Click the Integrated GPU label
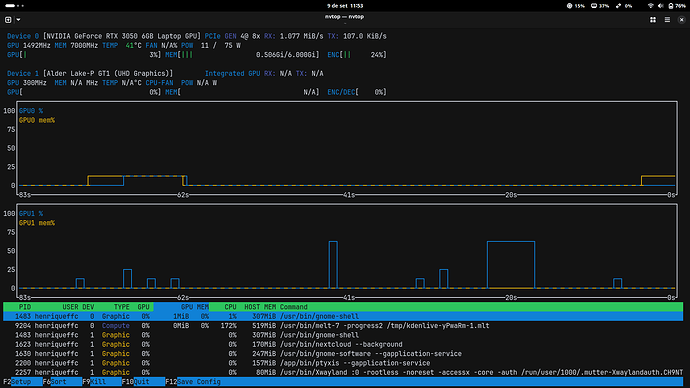The height and width of the screenshot is (388, 690). pyautogui.click(x=232, y=74)
